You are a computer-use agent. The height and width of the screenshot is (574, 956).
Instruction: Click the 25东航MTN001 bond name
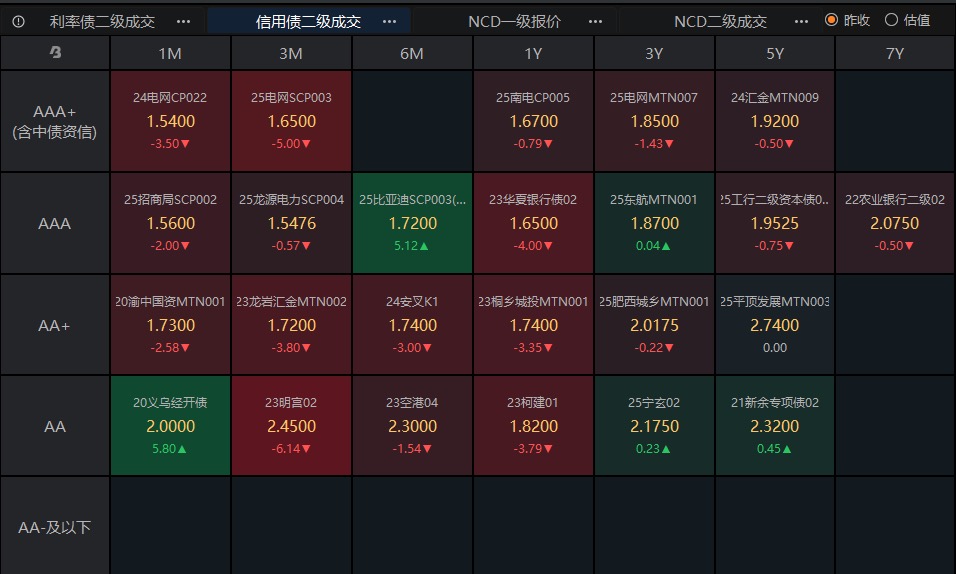tap(654, 199)
